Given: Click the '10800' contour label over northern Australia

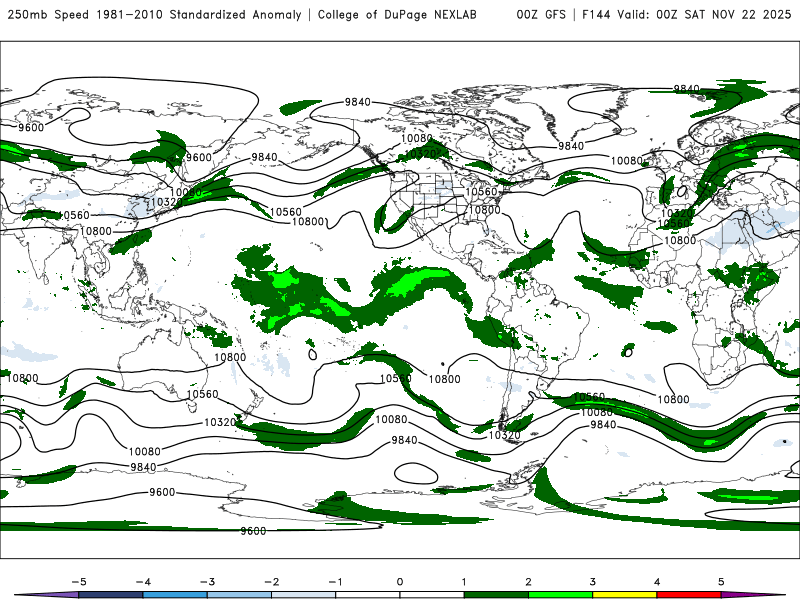Looking at the screenshot, I should click(230, 357).
